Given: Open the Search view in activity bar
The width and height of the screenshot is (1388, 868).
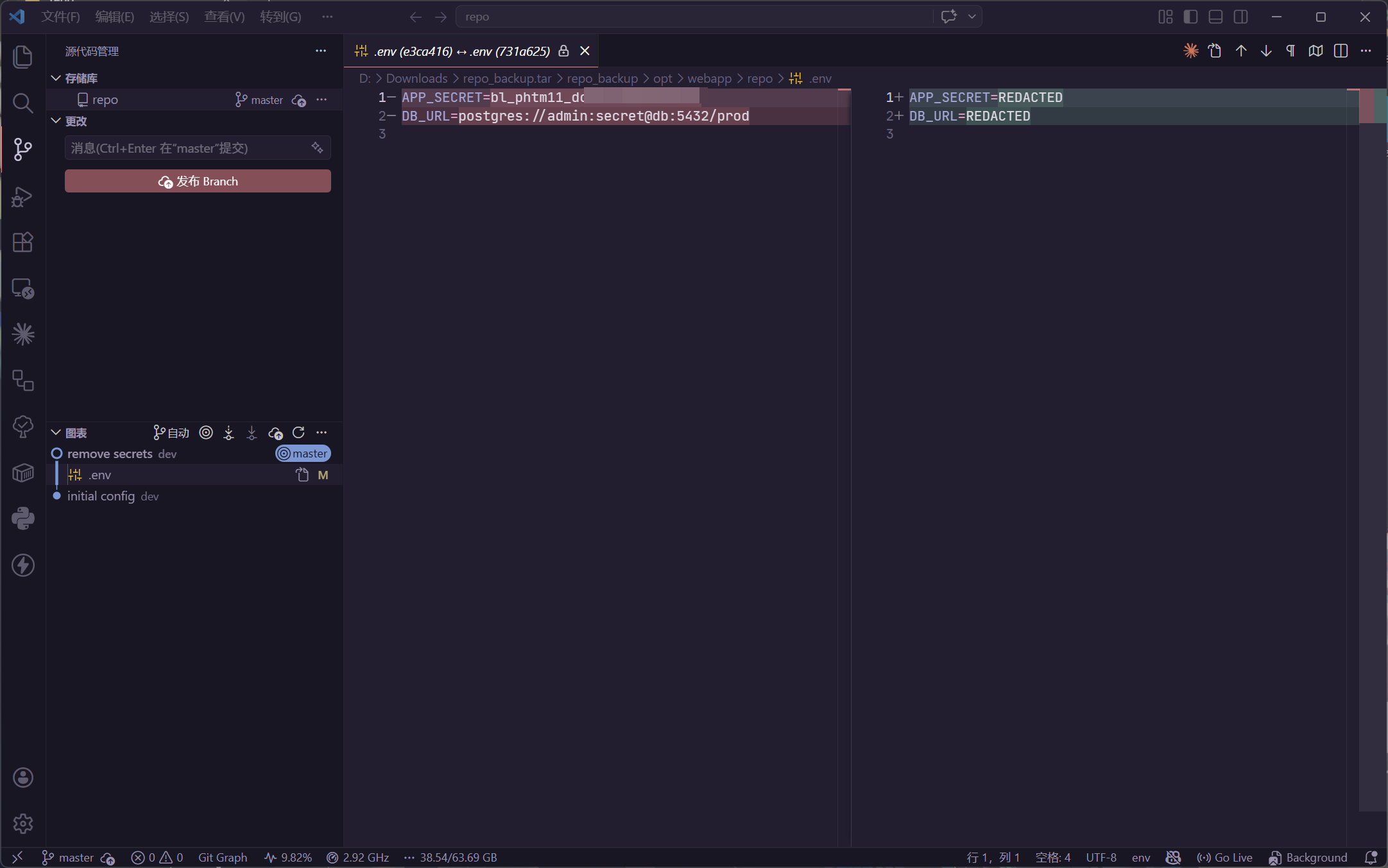Looking at the screenshot, I should click(23, 103).
